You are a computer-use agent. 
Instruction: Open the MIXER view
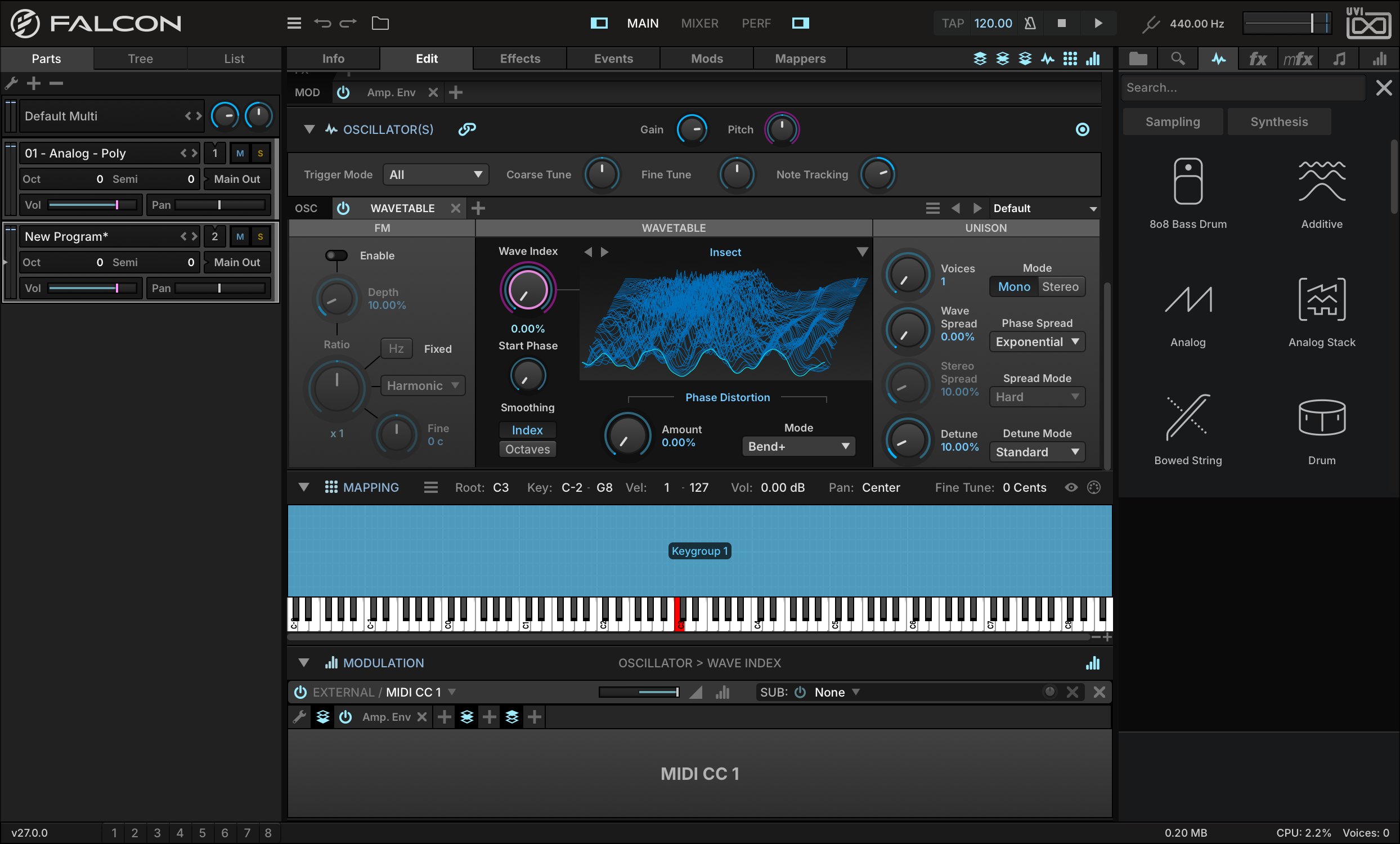pyautogui.click(x=699, y=23)
